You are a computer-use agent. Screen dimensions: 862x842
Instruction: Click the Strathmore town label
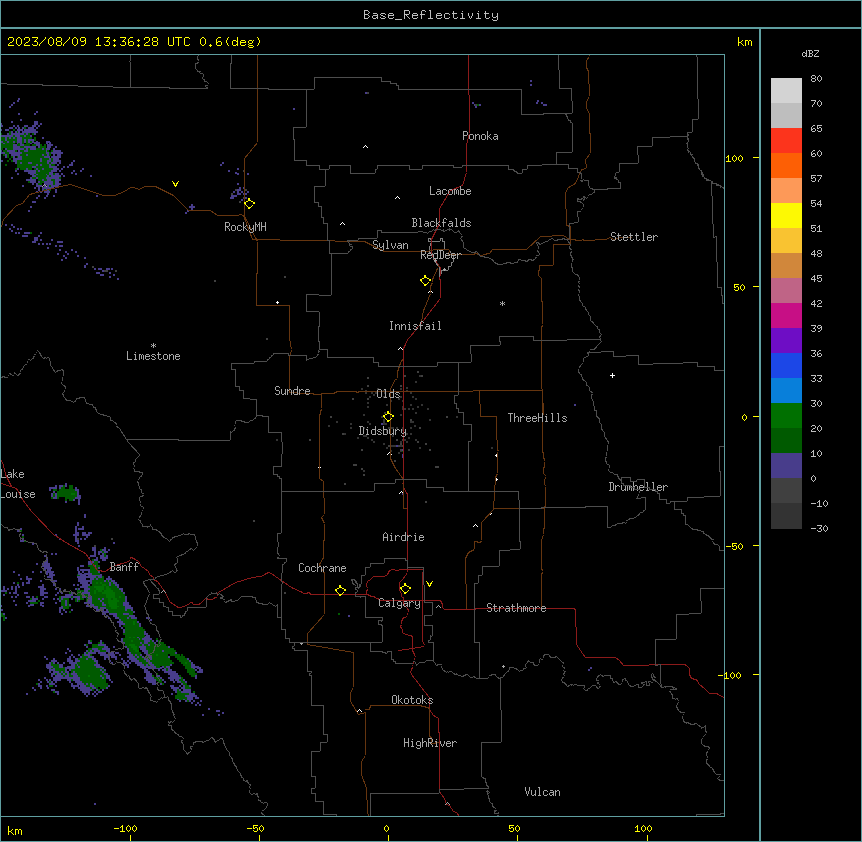pos(516,608)
